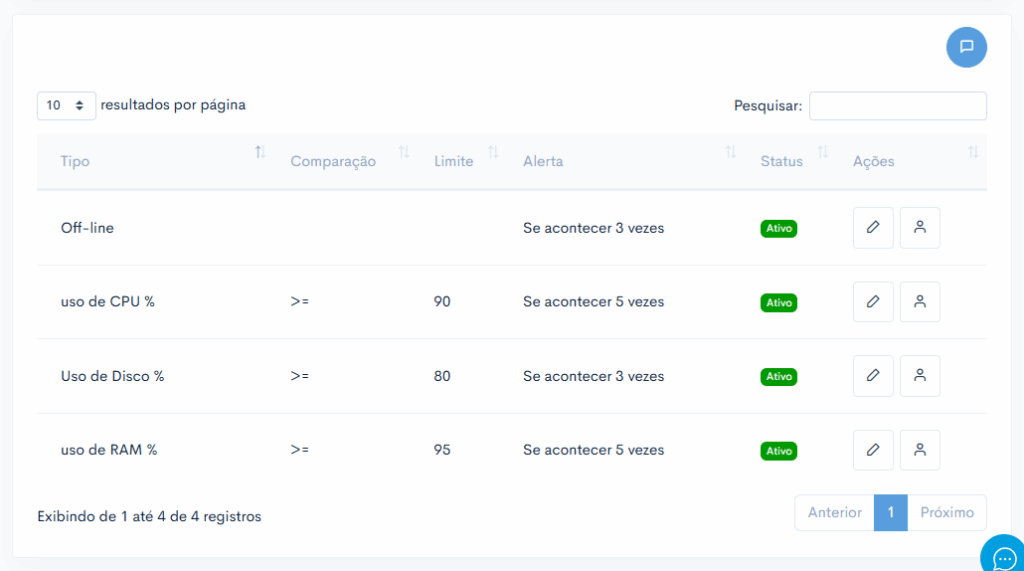This screenshot has height=571, width=1024.
Task: Edit the Uso de Disco % alert
Action: click(x=872, y=376)
